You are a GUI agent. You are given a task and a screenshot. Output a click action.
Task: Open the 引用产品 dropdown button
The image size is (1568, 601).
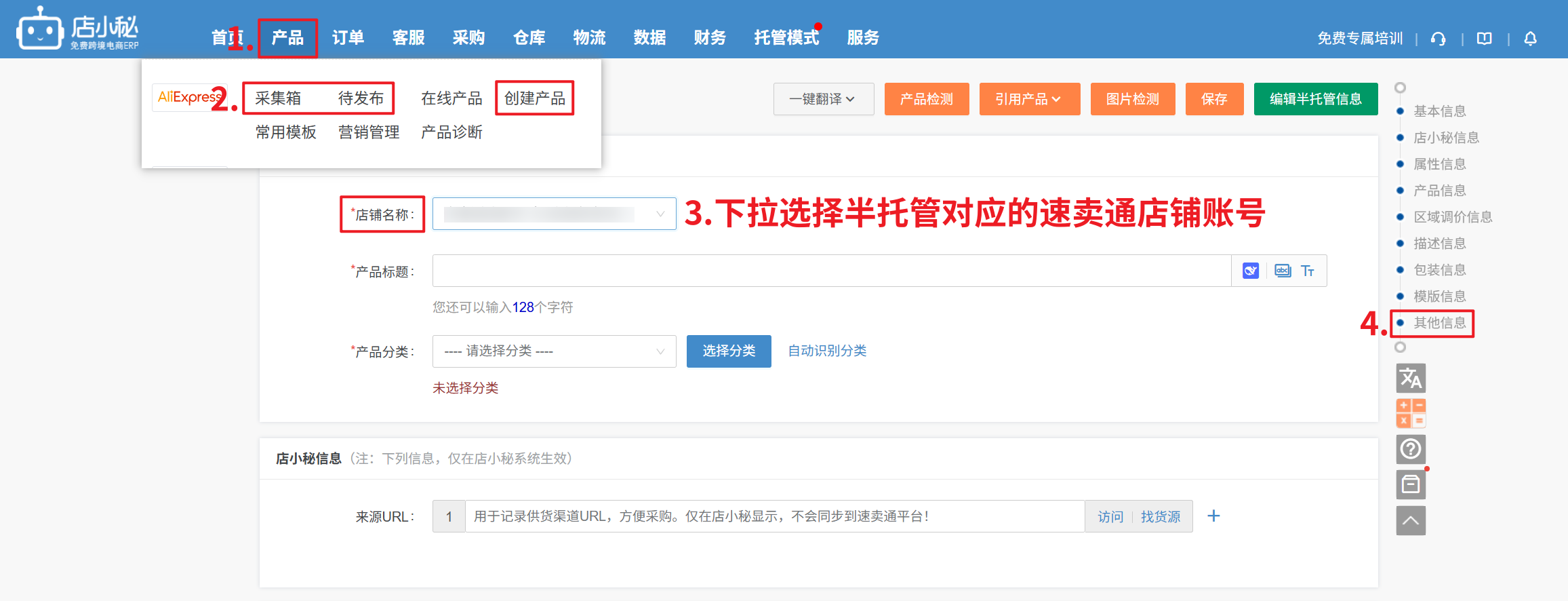tap(1029, 99)
